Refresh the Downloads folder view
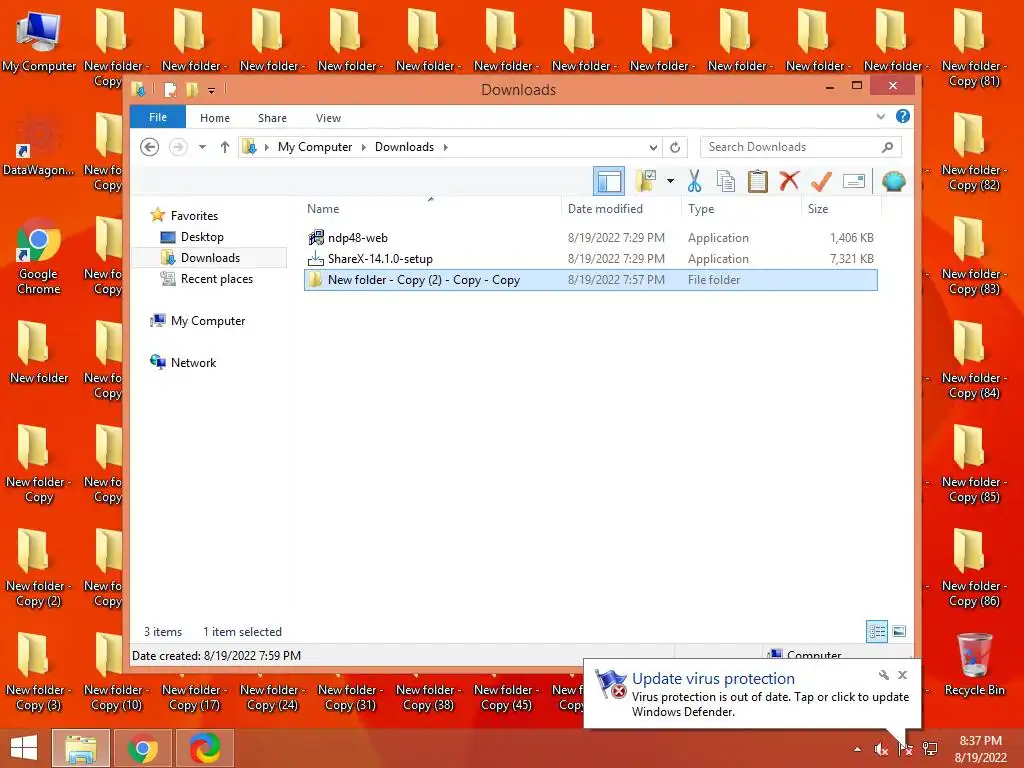Image resolution: width=1024 pixels, height=768 pixels. 675,147
